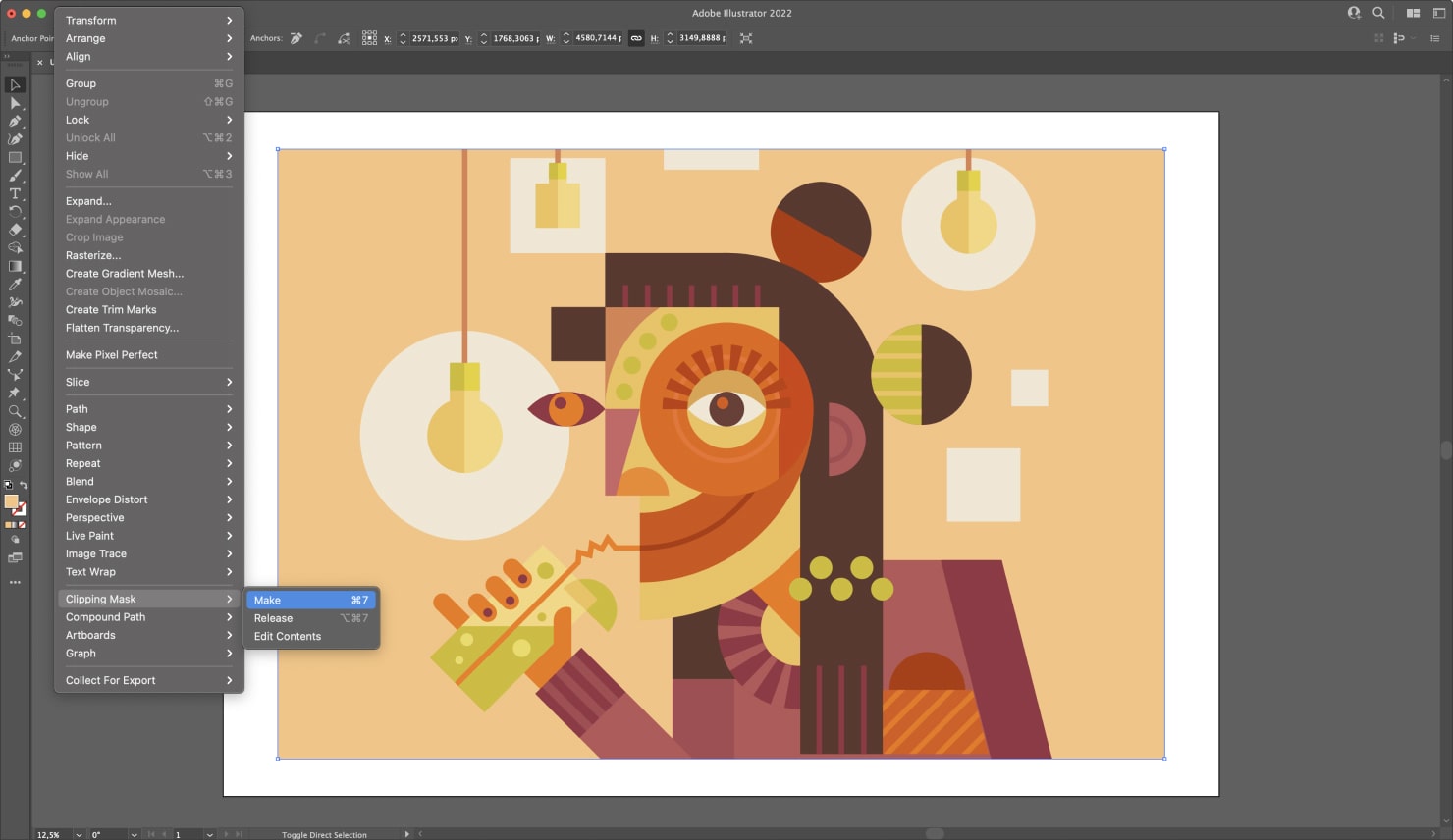Activate the Zoom magnifier tool
Viewport: 1453px width, 840px height.
[x=15, y=411]
